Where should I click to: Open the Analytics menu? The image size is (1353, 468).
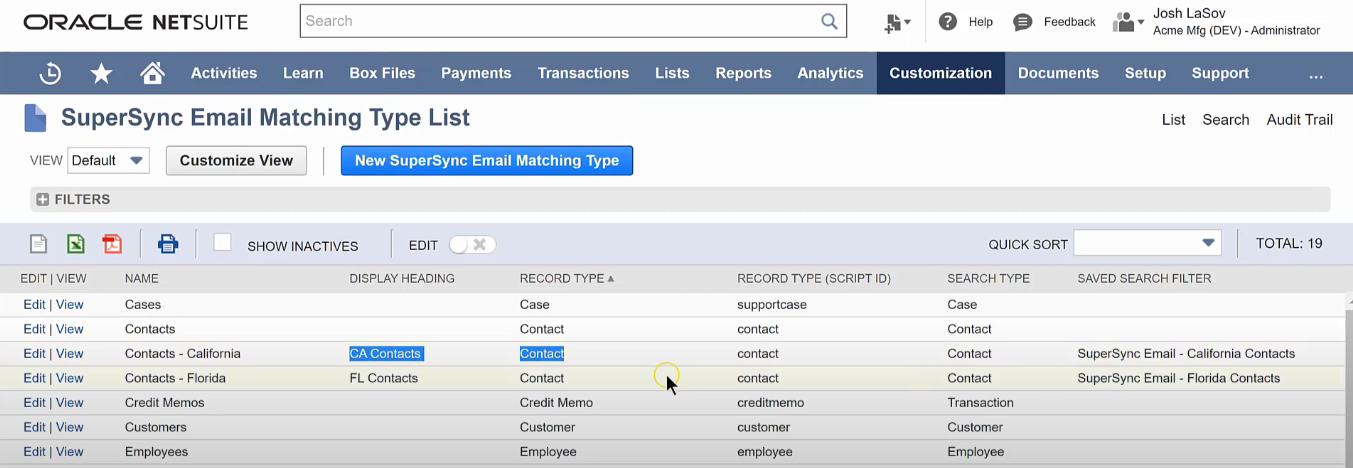830,73
